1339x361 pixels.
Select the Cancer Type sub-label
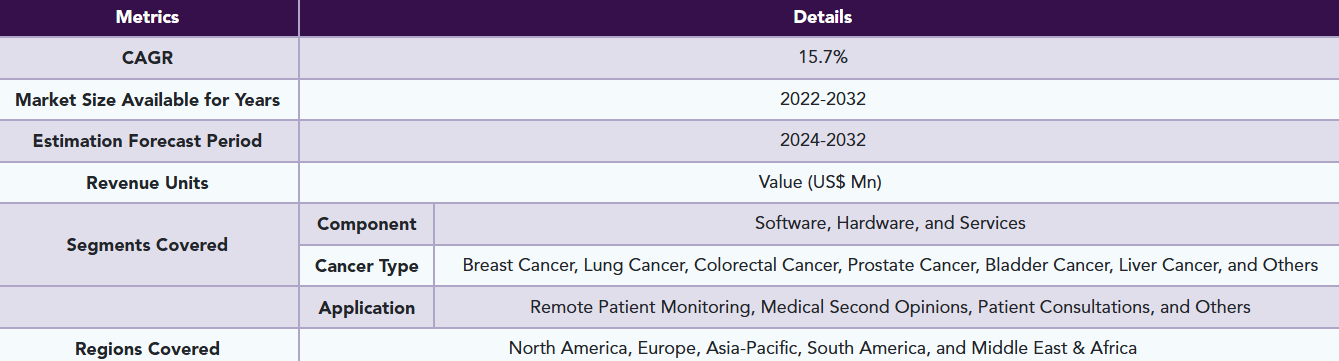[366, 266]
